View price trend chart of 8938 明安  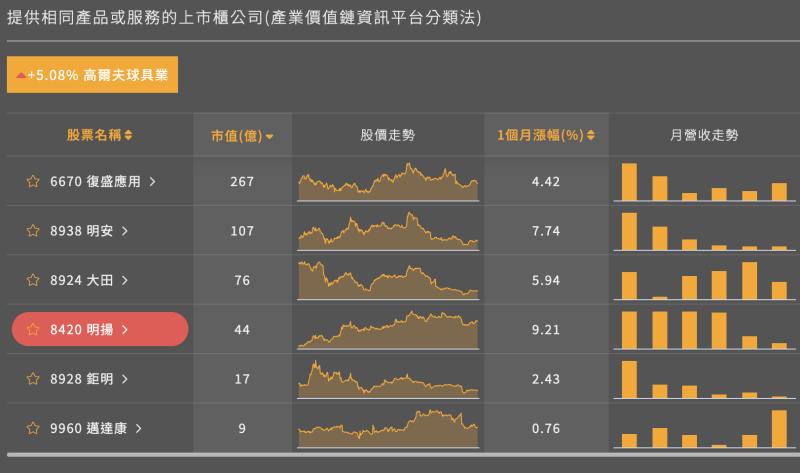(388, 231)
